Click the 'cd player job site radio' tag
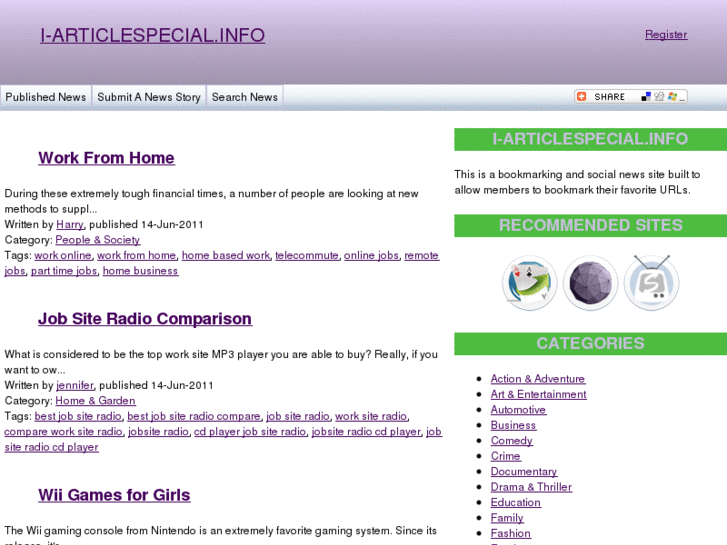 click(x=250, y=432)
